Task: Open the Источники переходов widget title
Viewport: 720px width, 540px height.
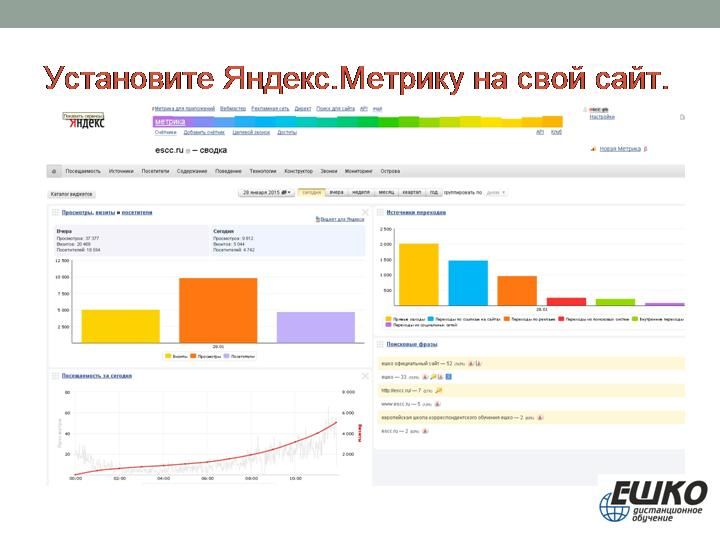Action: pyautogui.click(x=416, y=212)
